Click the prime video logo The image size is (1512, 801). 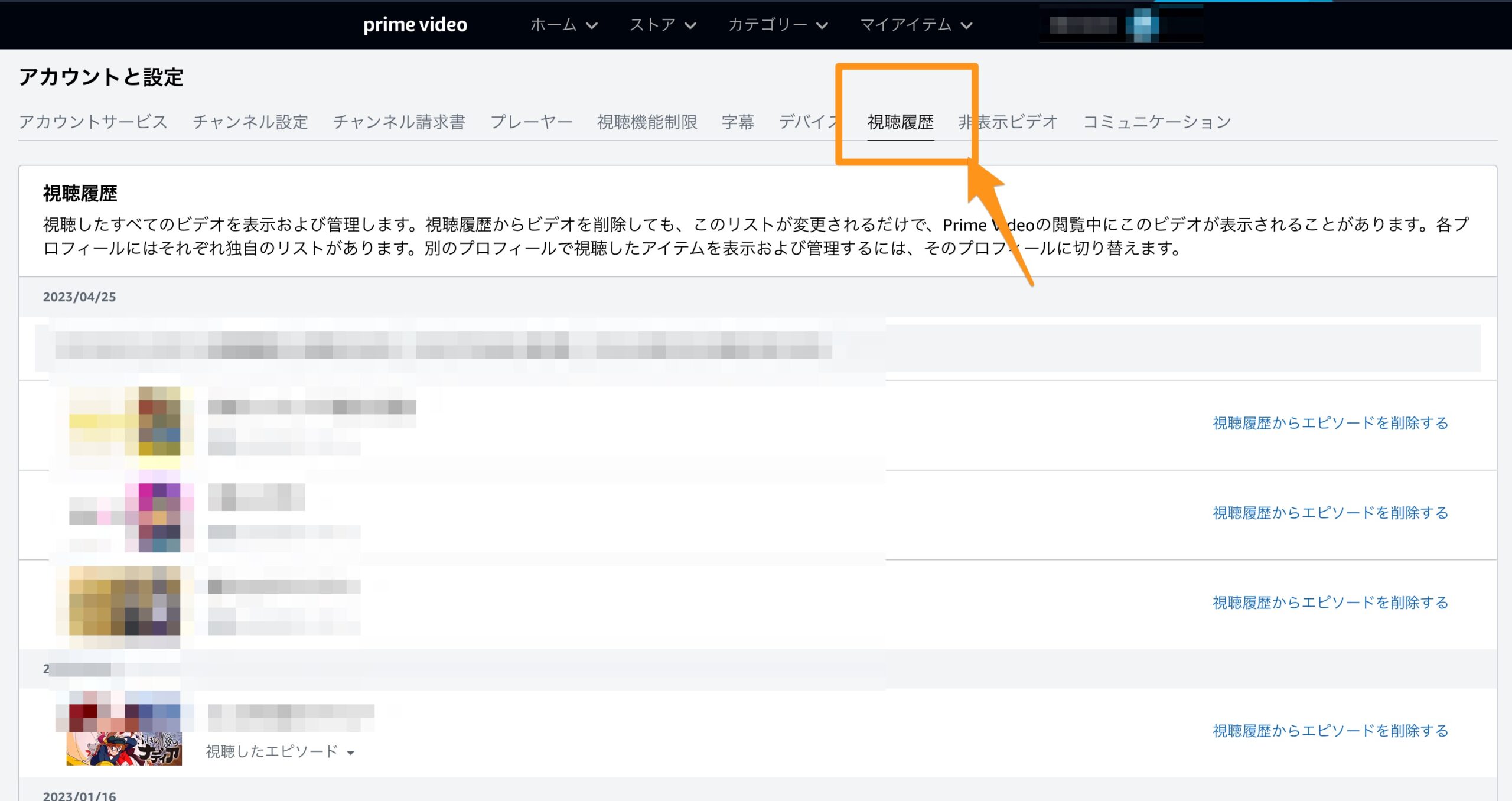(x=415, y=25)
